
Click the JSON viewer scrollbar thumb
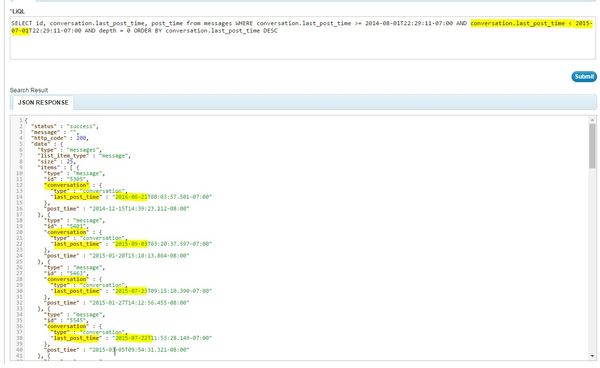point(592,146)
